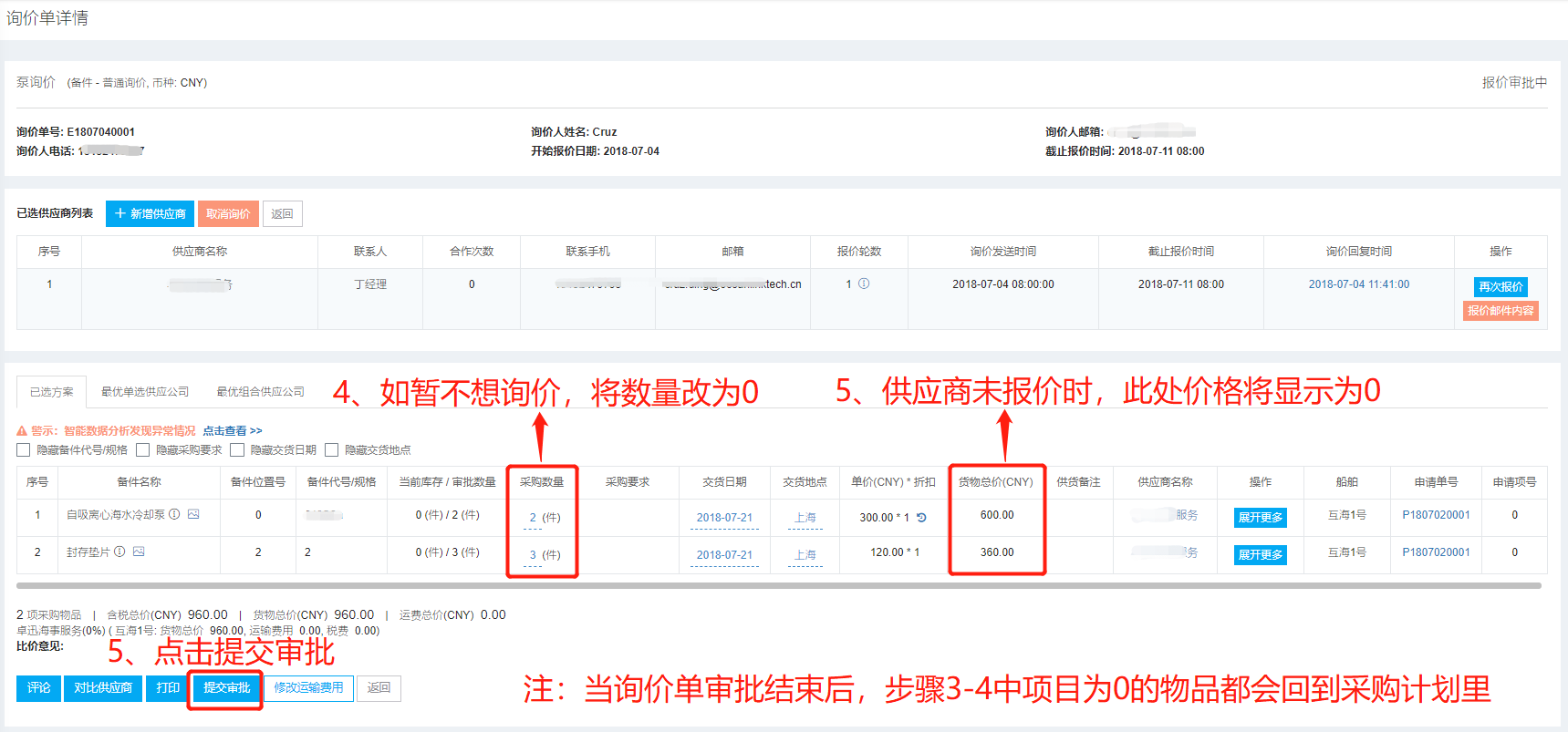Click 对比供应商 button
The height and width of the screenshot is (732, 1568).
tap(103, 687)
